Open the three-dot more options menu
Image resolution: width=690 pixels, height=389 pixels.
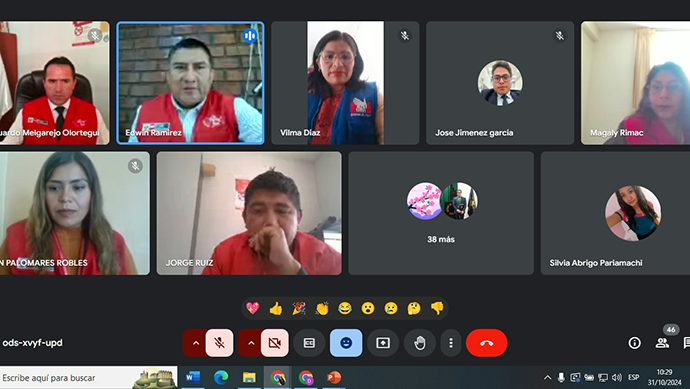tap(451, 343)
